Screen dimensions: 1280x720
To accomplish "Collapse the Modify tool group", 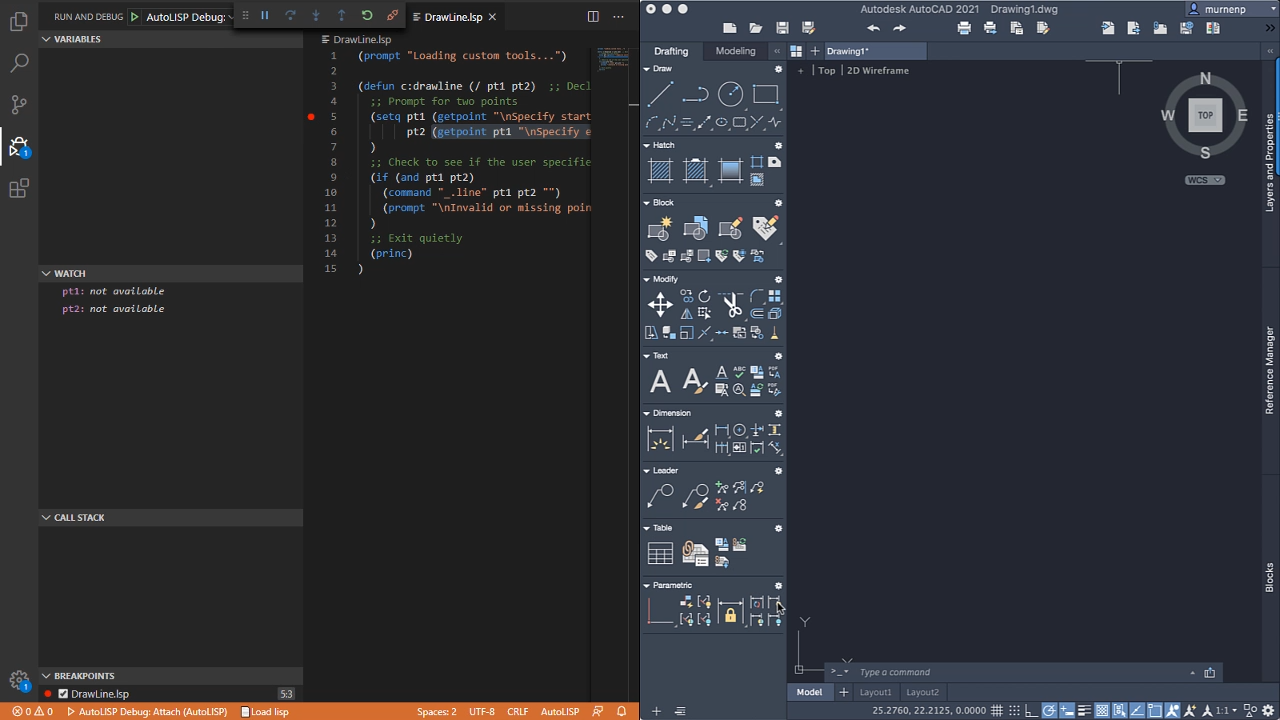I will coord(647,279).
